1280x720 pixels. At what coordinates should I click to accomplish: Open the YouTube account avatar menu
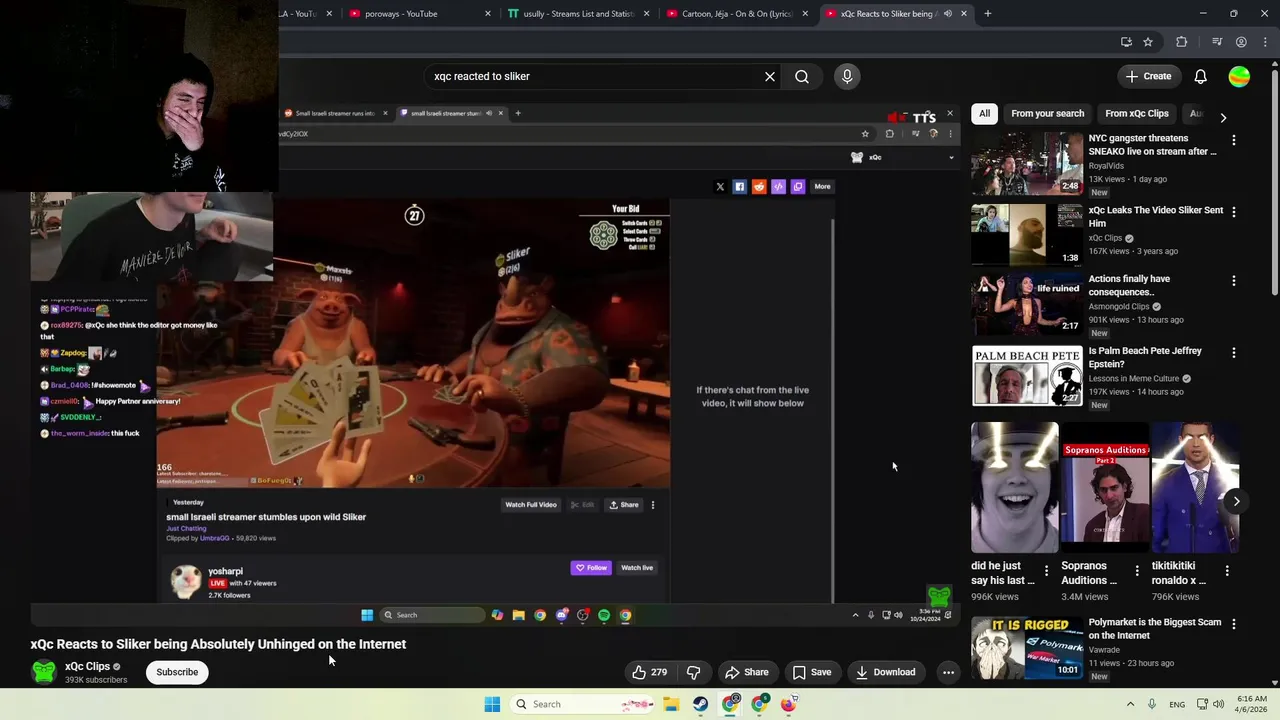(x=1239, y=76)
